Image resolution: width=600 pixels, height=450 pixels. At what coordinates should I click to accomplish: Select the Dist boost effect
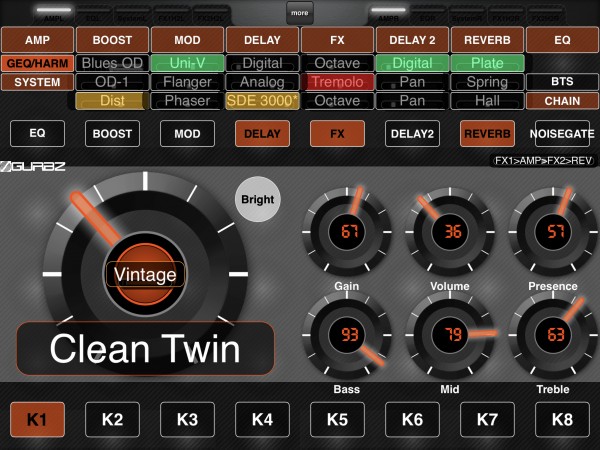pyautogui.click(x=112, y=101)
